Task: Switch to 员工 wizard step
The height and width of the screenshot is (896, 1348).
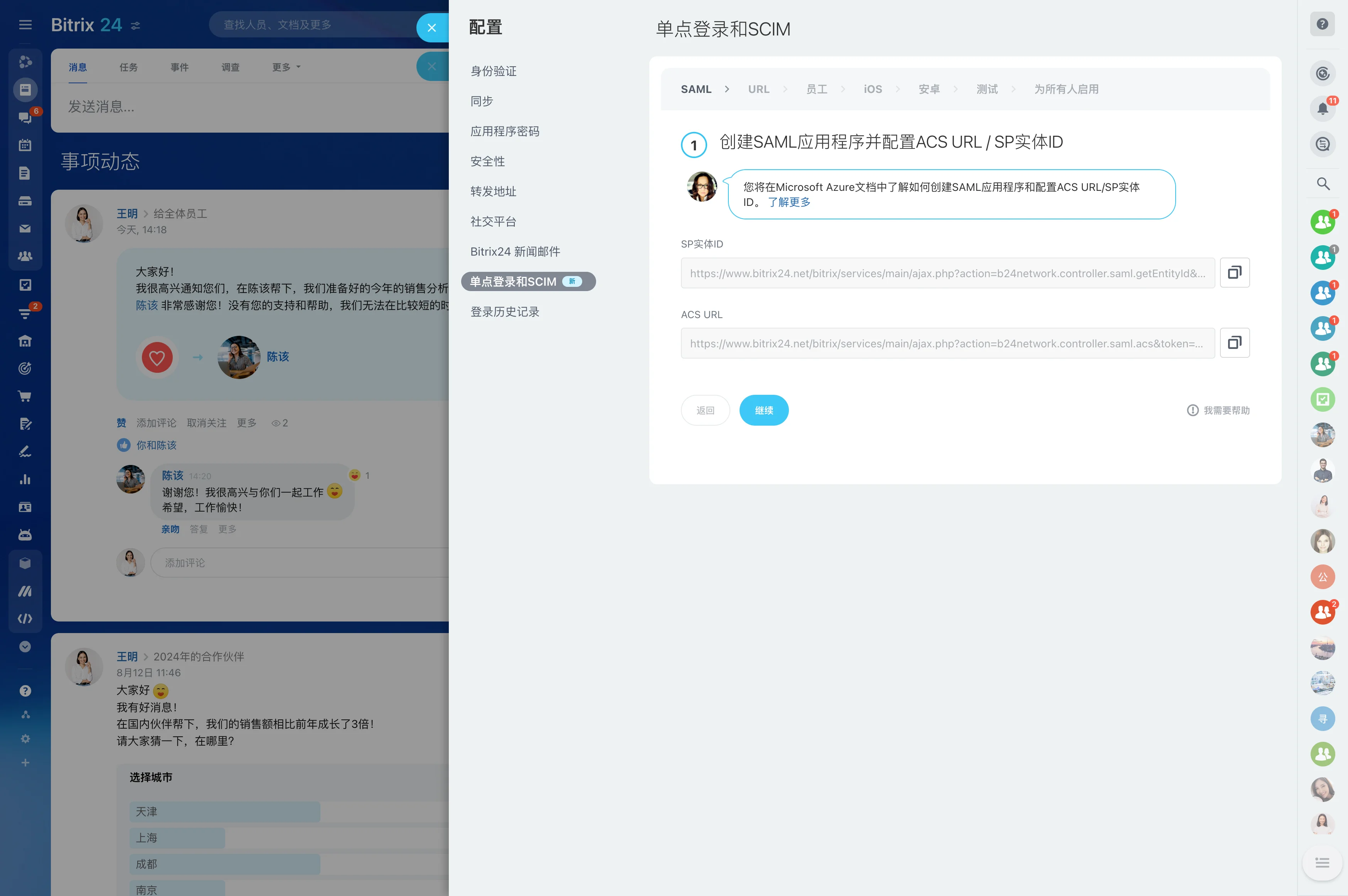Action: tap(817, 89)
